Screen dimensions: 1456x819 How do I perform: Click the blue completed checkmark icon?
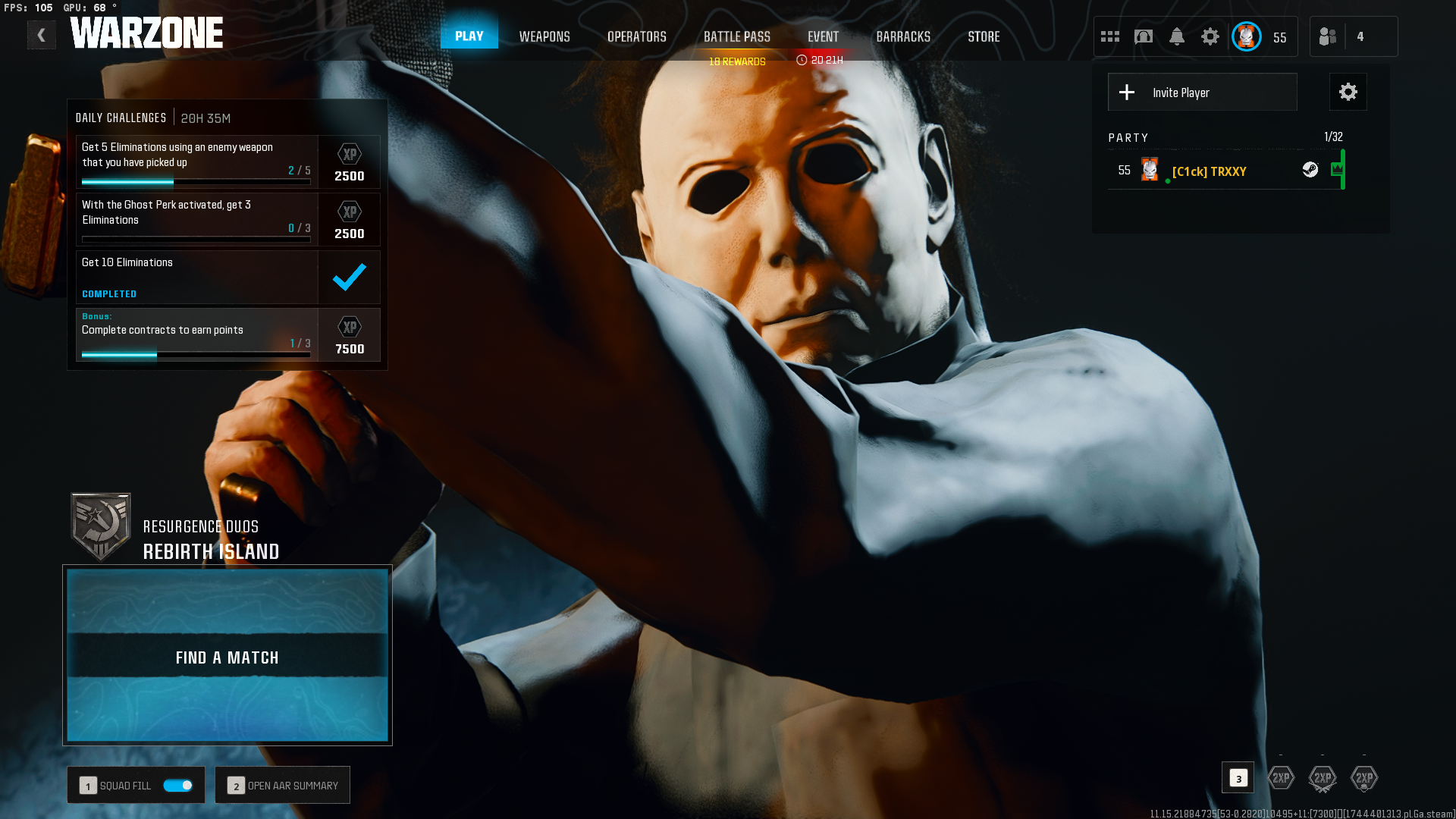pyautogui.click(x=350, y=278)
